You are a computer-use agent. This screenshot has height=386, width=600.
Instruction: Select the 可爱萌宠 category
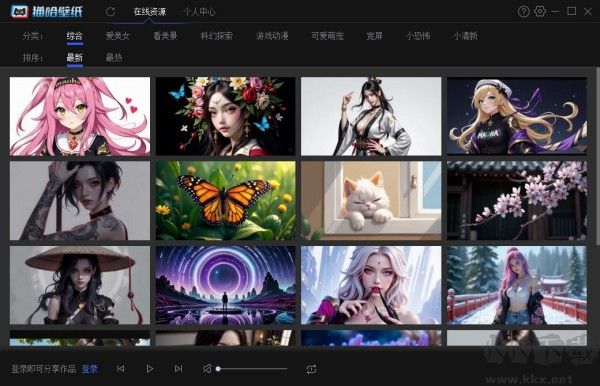coord(328,36)
